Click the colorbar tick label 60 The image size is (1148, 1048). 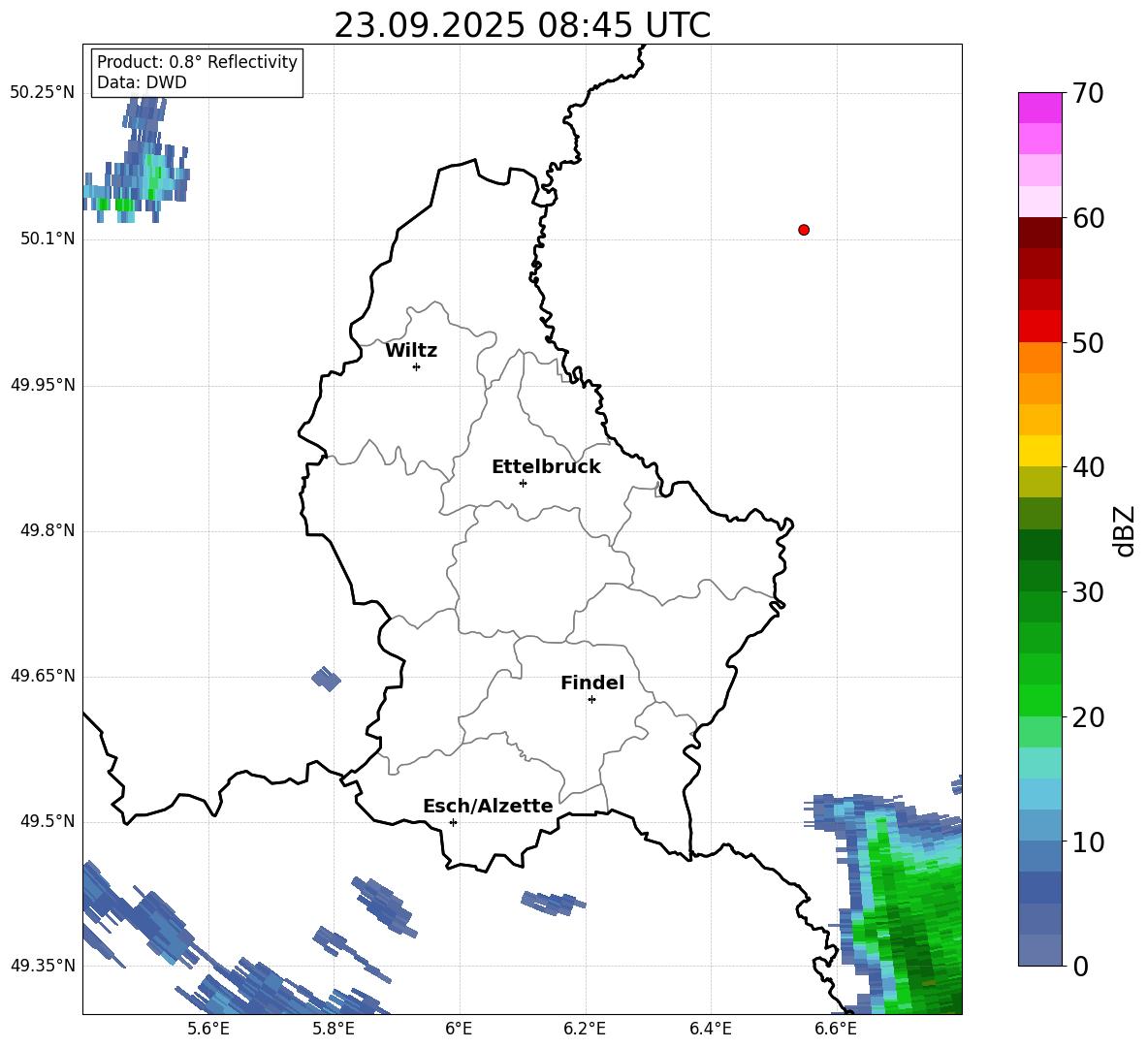pos(1089,218)
